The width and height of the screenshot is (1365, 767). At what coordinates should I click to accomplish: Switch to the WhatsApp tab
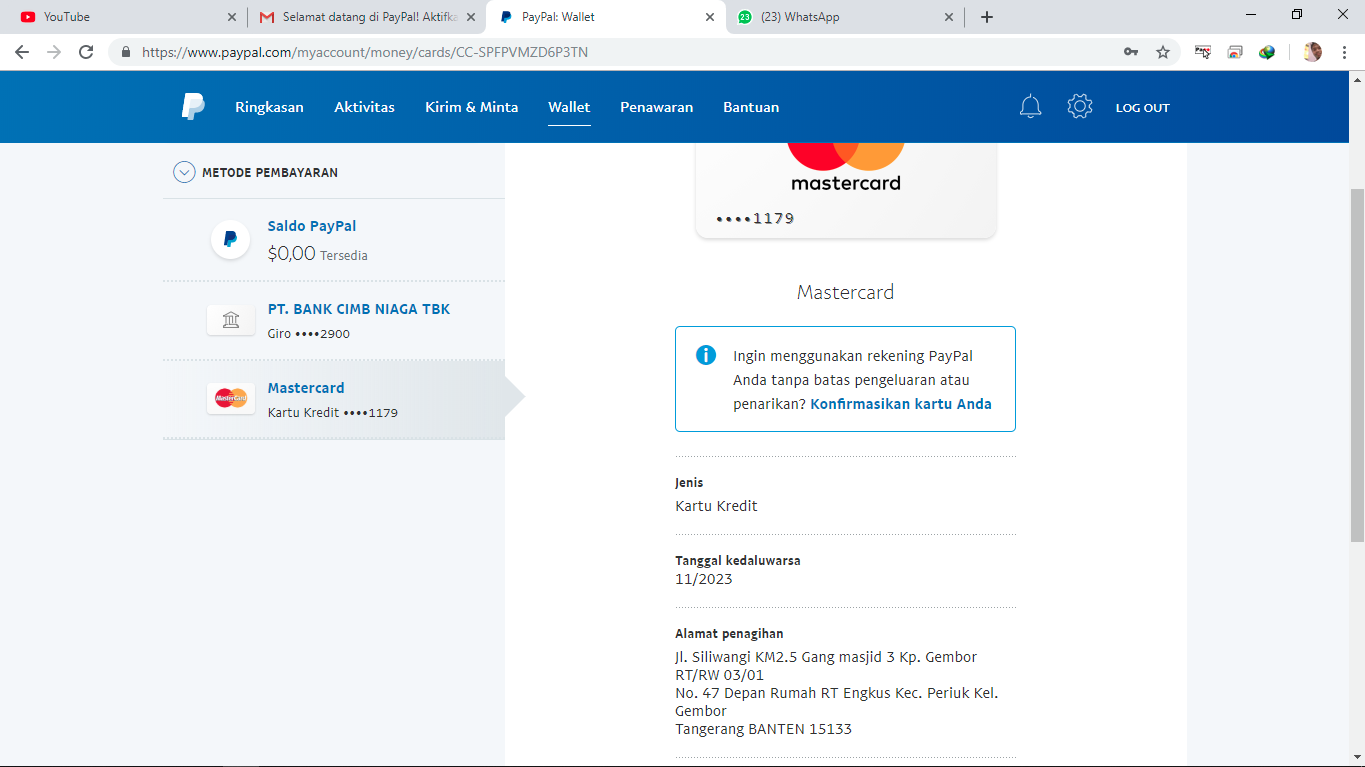pos(845,17)
